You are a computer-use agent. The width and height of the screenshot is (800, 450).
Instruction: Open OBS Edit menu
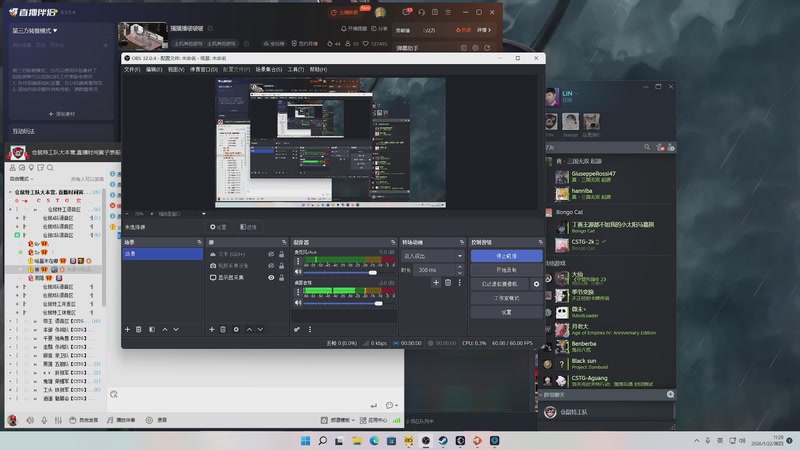154,69
